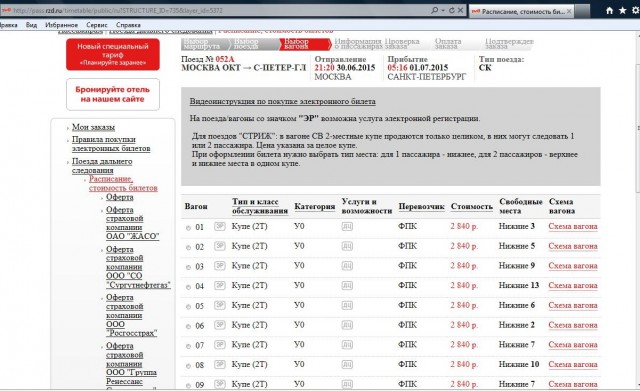Open Расписание, стоимость билетов sidebar link
This screenshot has height=391, width=640.
point(123,183)
